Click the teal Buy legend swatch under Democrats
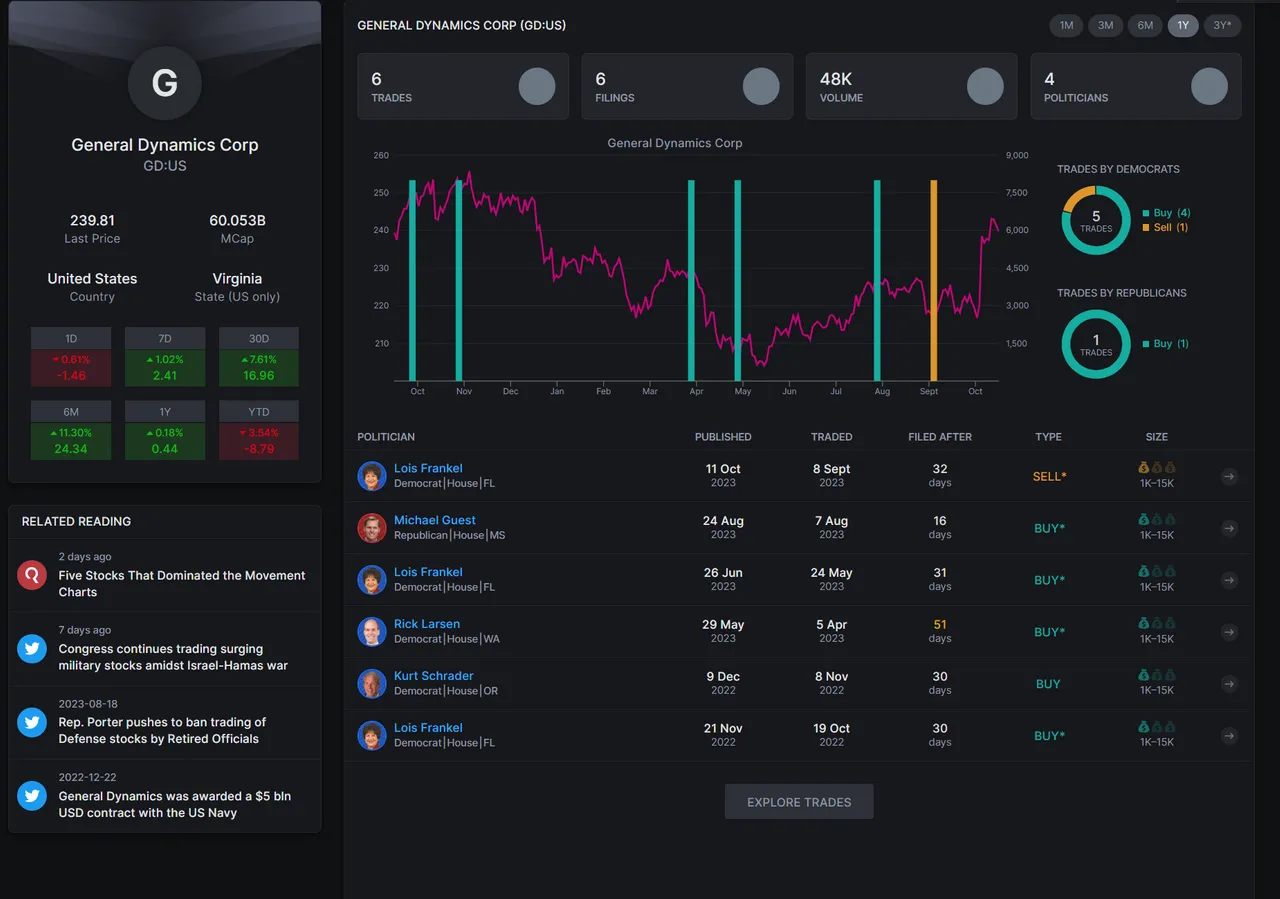 [x=1146, y=213]
